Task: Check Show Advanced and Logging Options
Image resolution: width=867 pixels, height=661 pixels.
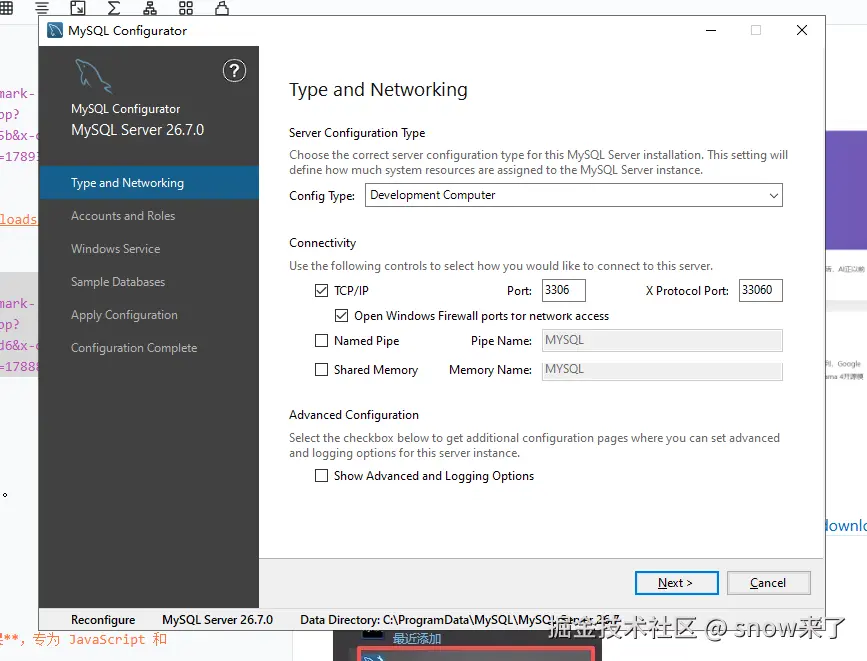Action: coord(321,476)
